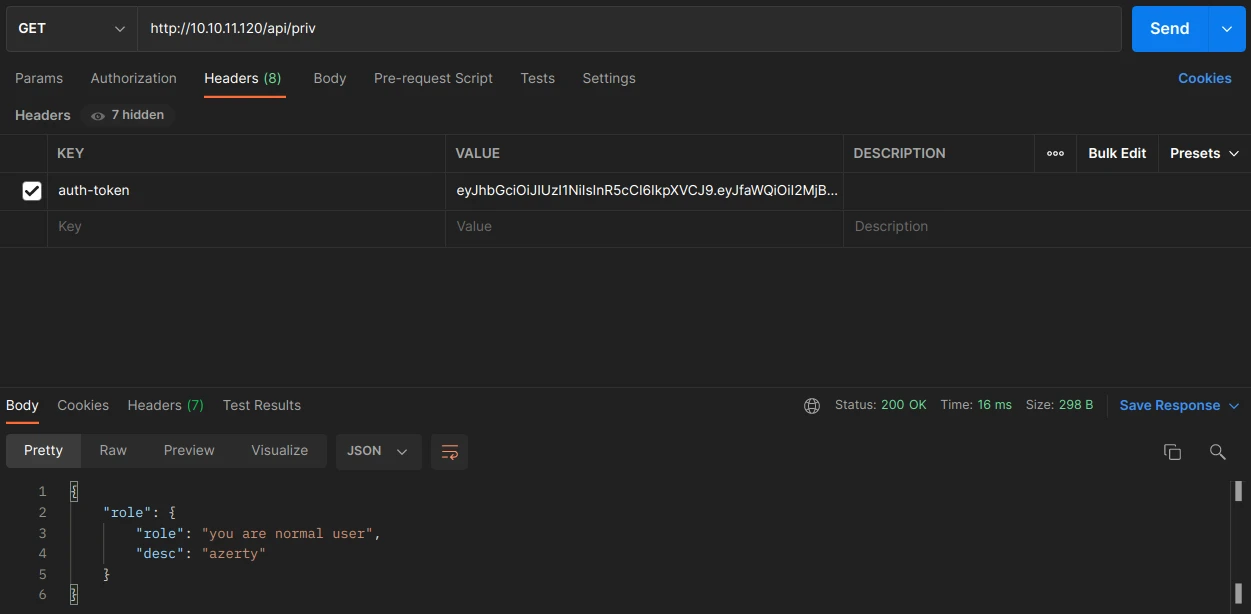This screenshot has height=614, width=1251.
Task: Select the Raw response view tab
Action: (x=113, y=451)
